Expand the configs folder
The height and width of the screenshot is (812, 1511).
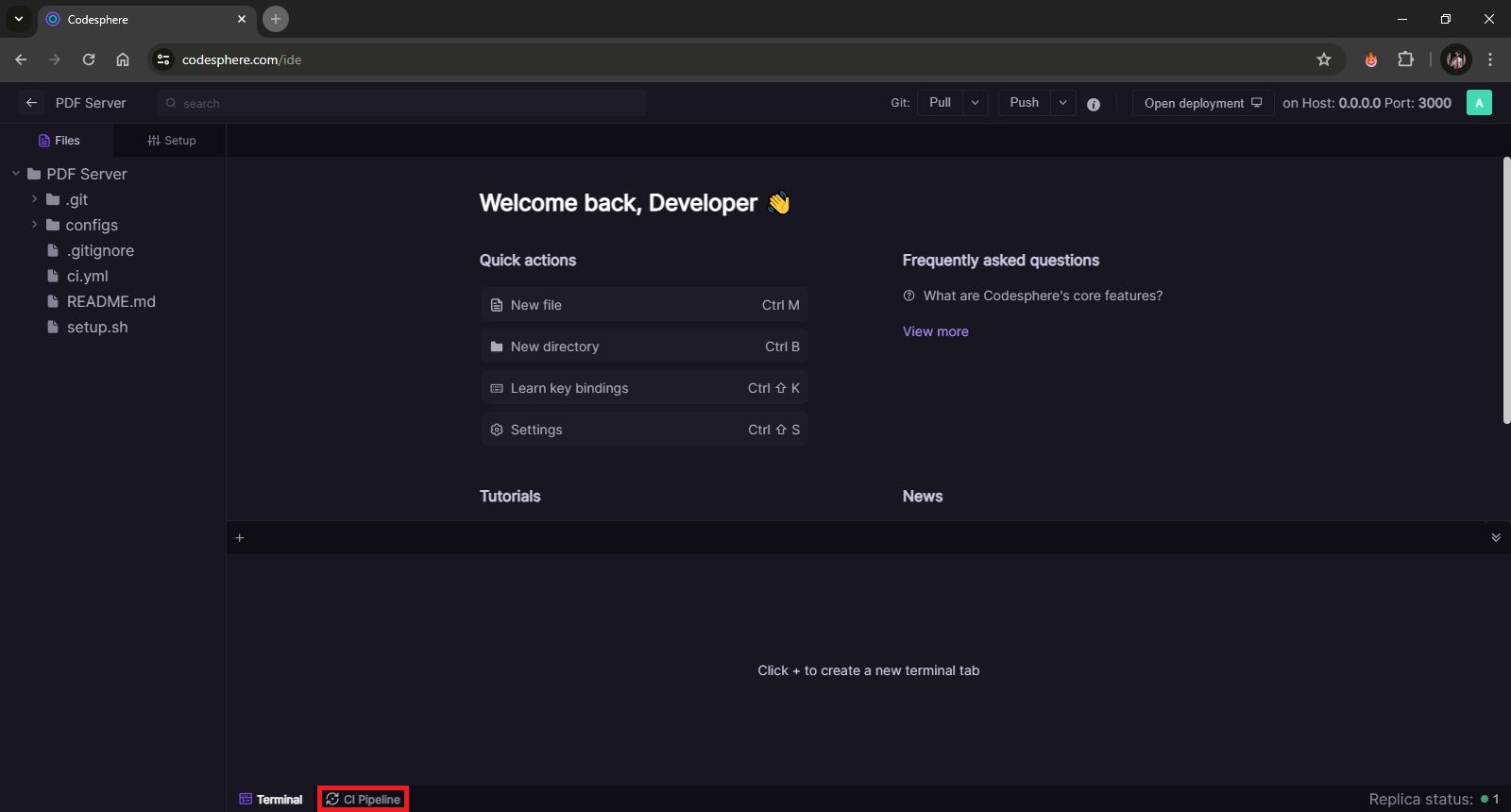pyautogui.click(x=34, y=225)
